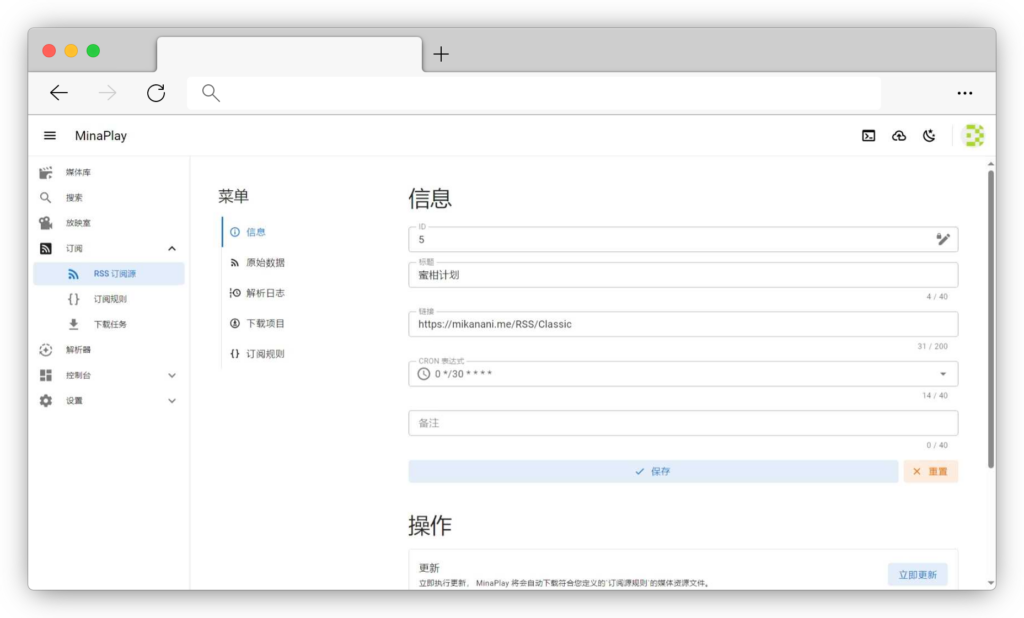This screenshot has width=1024, height=618.
Task: Toggle dark mode with the moon icon
Action: coord(929,136)
